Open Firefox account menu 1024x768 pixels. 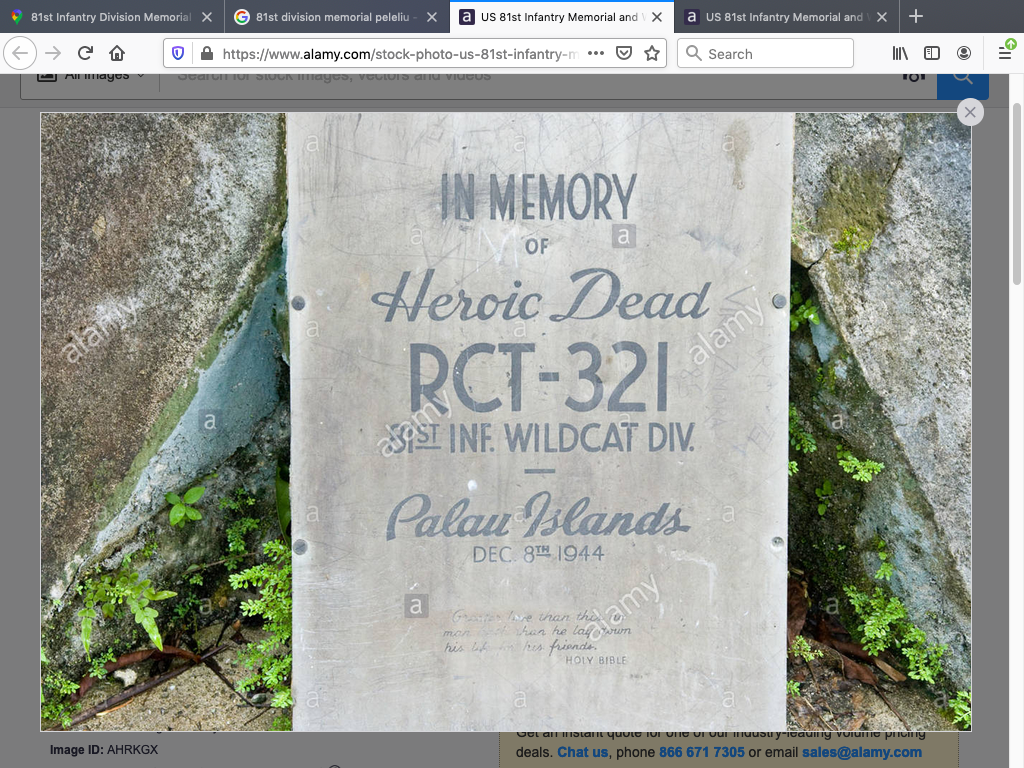click(964, 54)
